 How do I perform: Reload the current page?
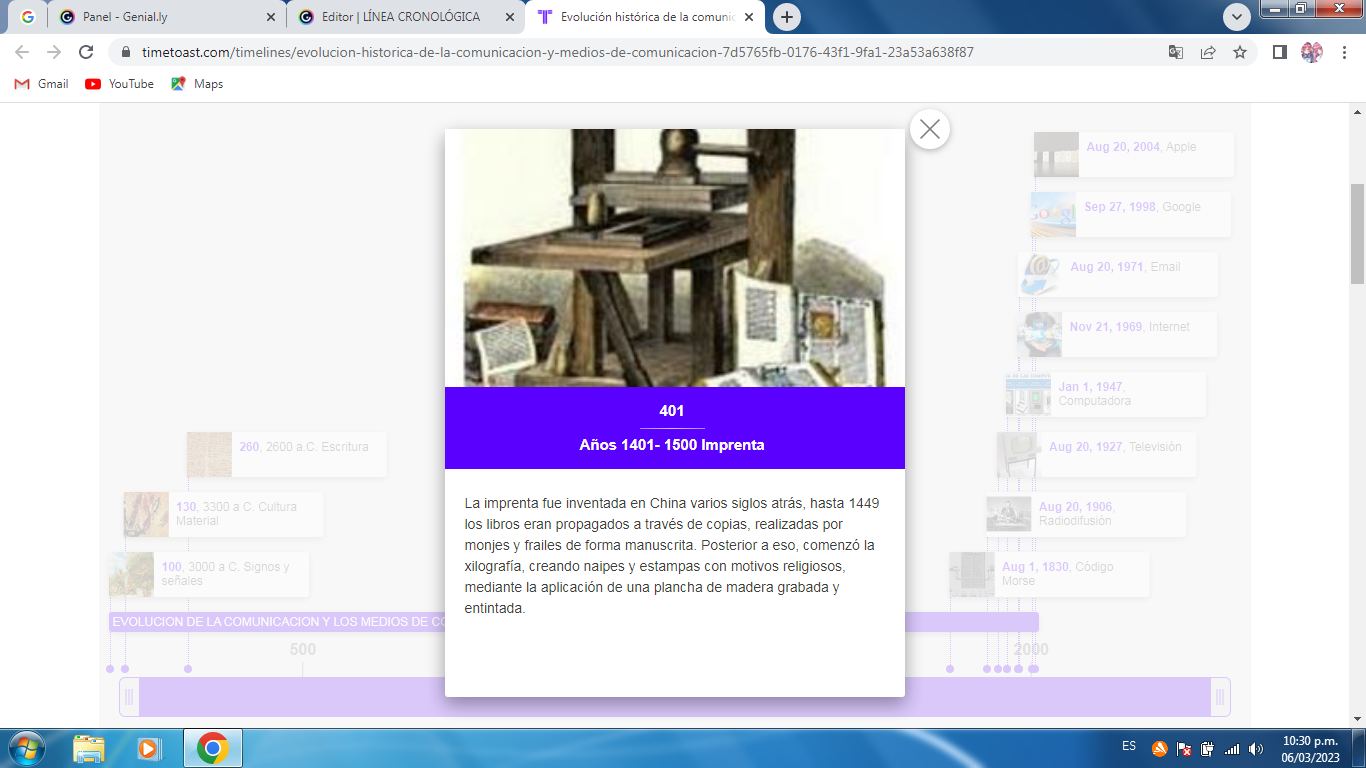(x=86, y=52)
